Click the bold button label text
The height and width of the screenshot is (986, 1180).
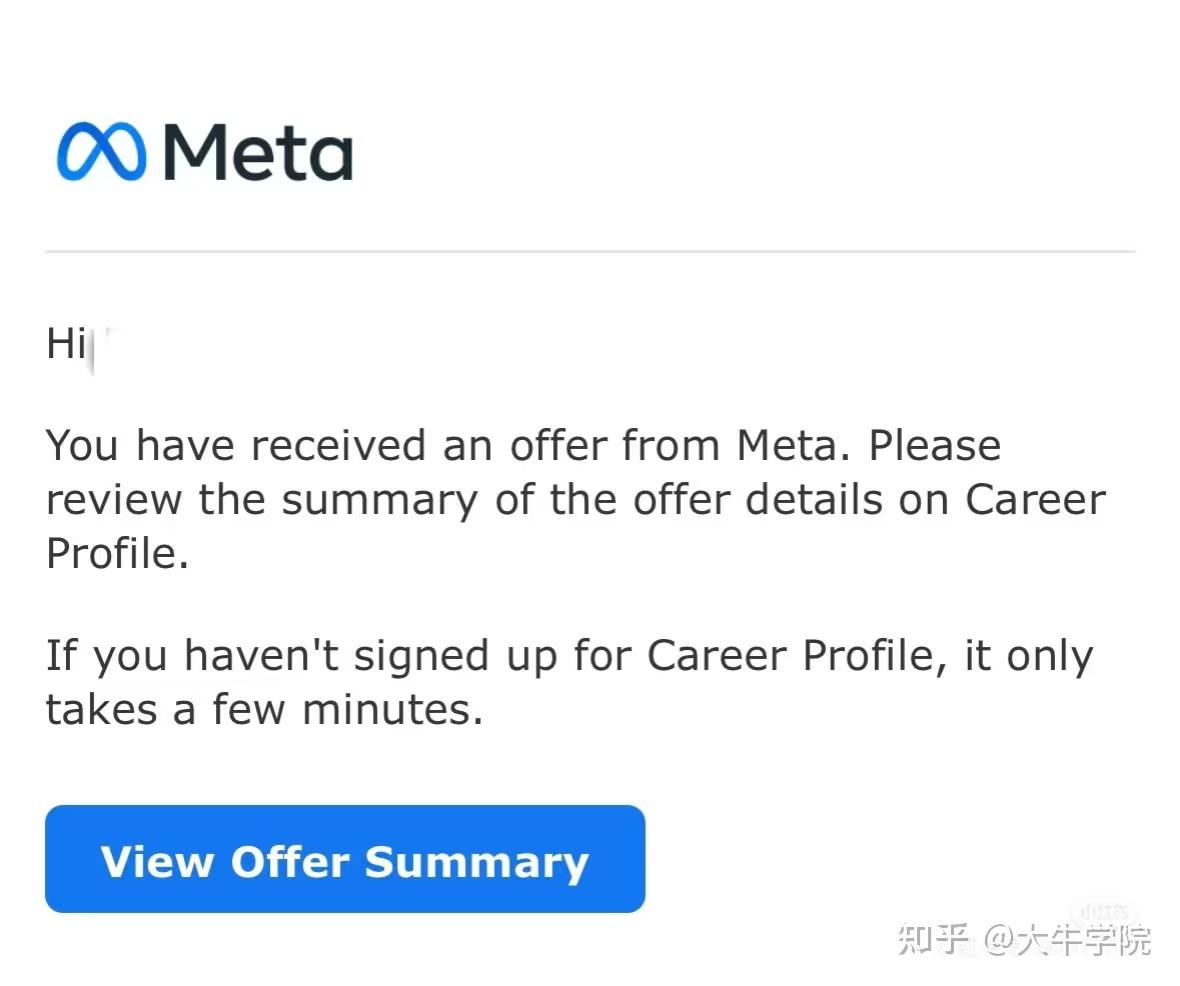click(344, 860)
